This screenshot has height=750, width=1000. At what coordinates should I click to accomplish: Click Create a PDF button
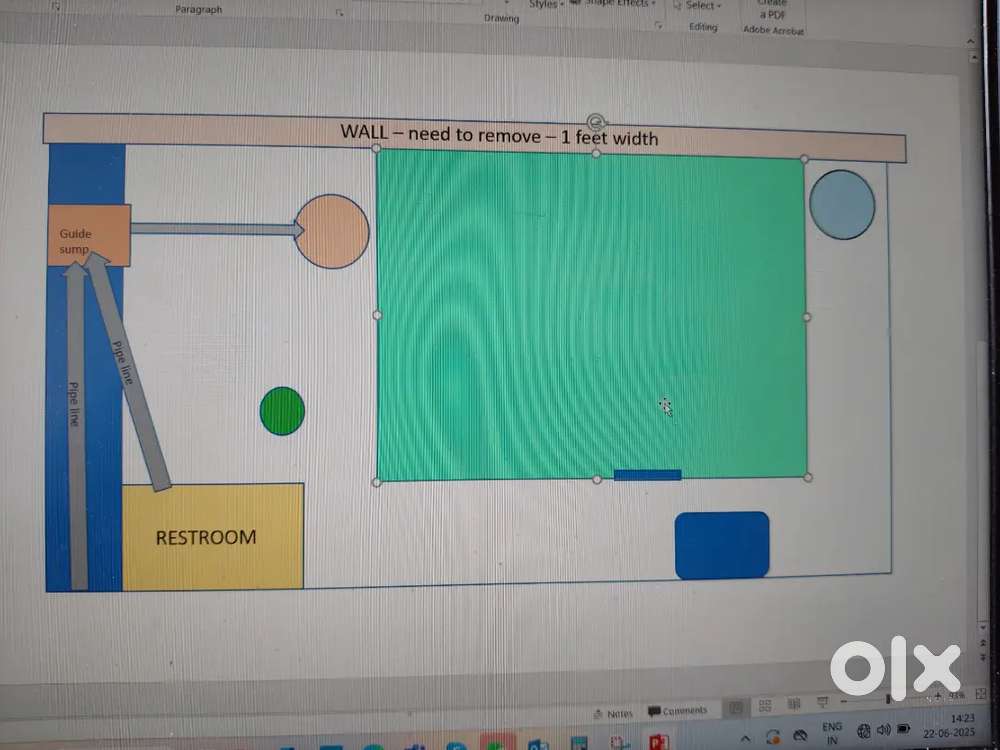point(772,10)
